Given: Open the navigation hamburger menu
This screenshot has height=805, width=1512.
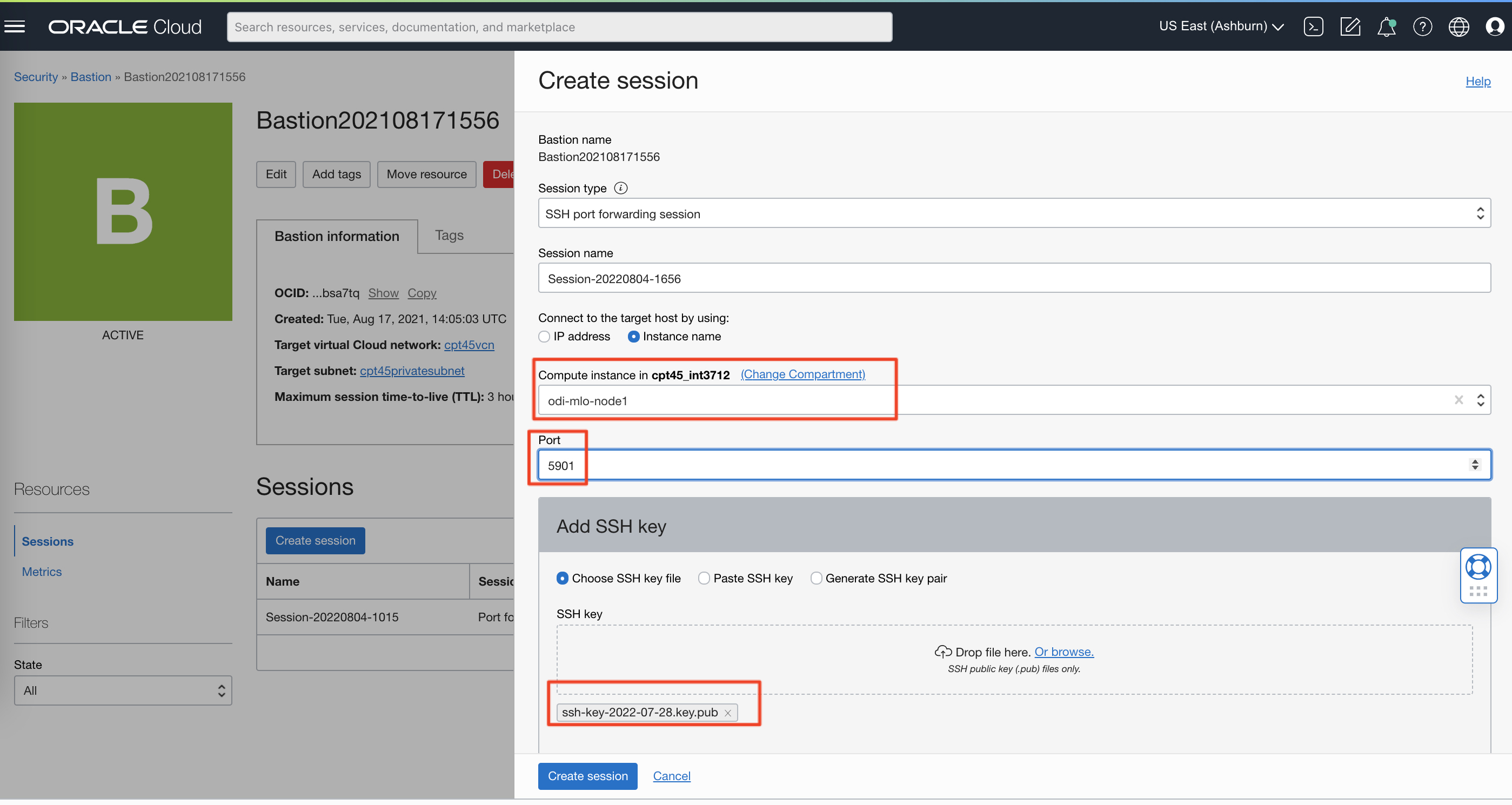Looking at the screenshot, I should (x=15, y=26).
